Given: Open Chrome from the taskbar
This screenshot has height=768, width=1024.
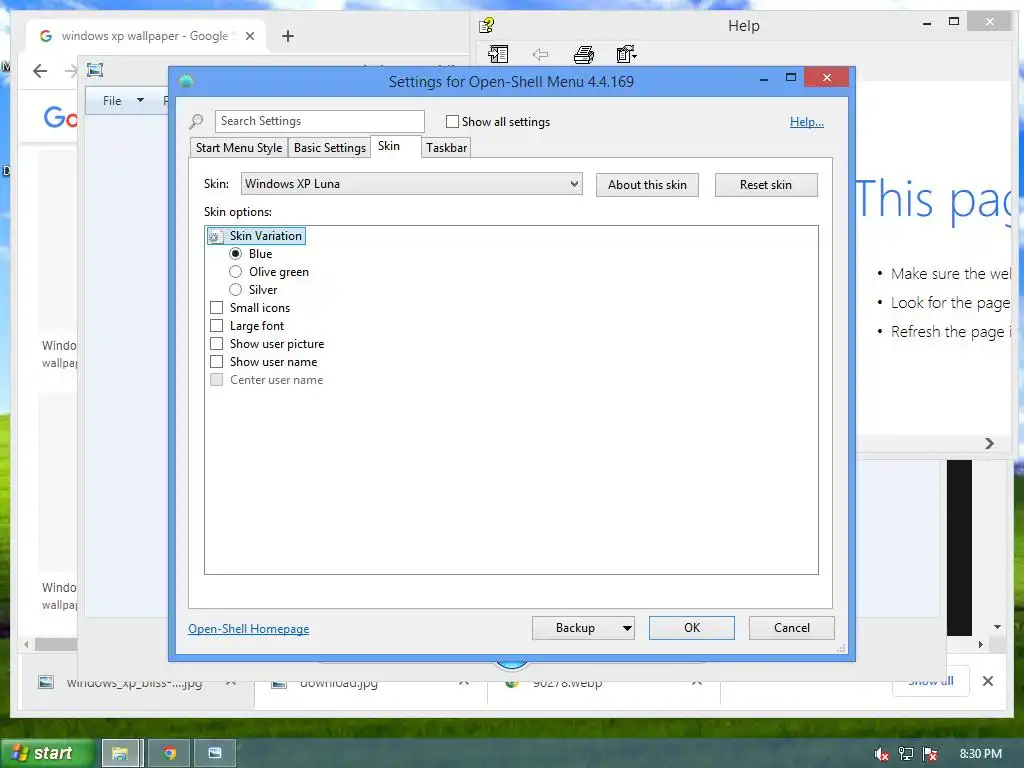Looking at the screenshot, I should click(x=170, y=753).
